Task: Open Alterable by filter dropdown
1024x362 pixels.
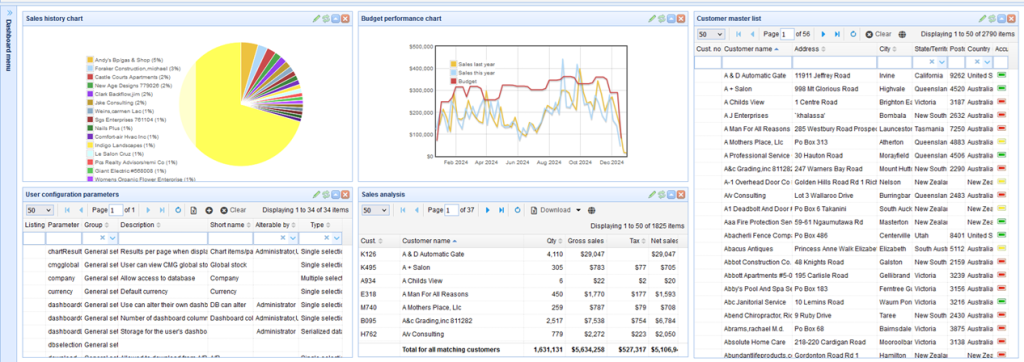Action: click(293, 239)
